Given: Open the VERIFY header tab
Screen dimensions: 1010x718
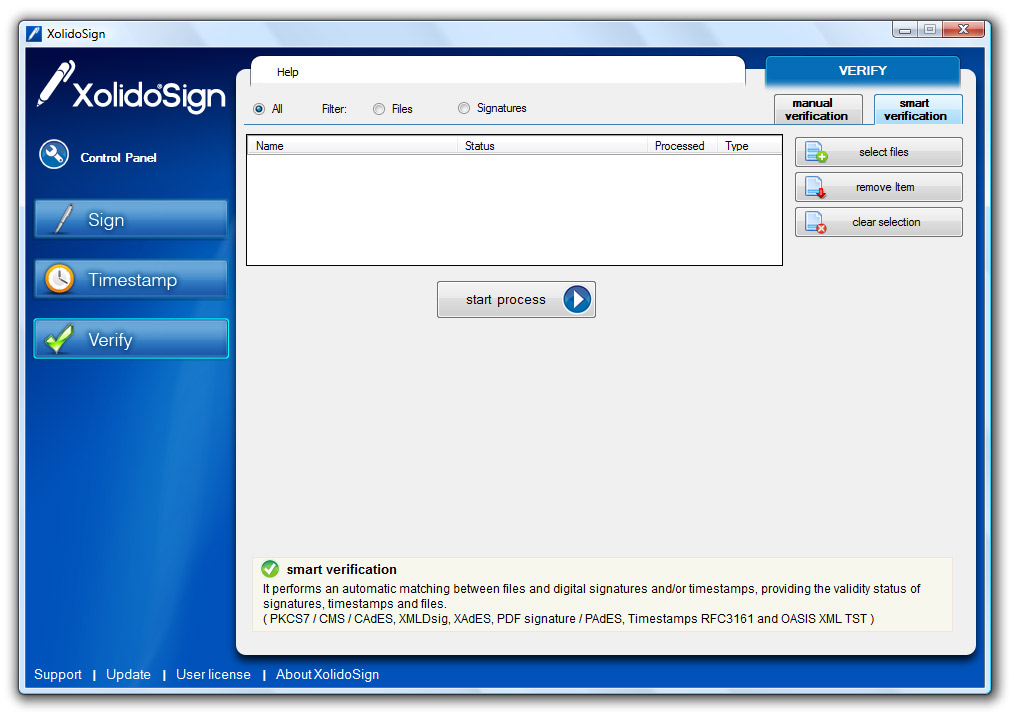Looking at the screenshot, I should click(x=862, y=71).
